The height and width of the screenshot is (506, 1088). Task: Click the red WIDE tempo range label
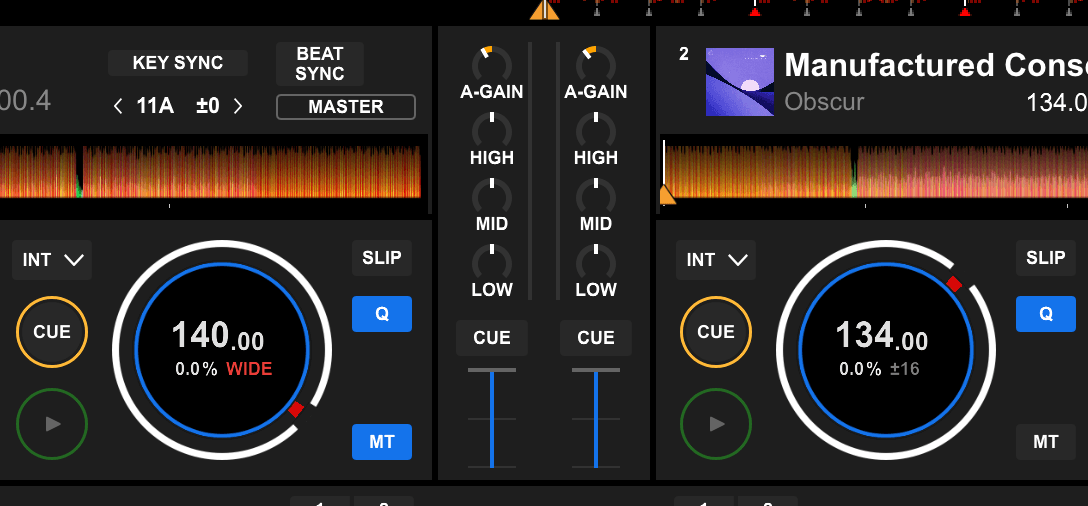(x=249, y=369)
